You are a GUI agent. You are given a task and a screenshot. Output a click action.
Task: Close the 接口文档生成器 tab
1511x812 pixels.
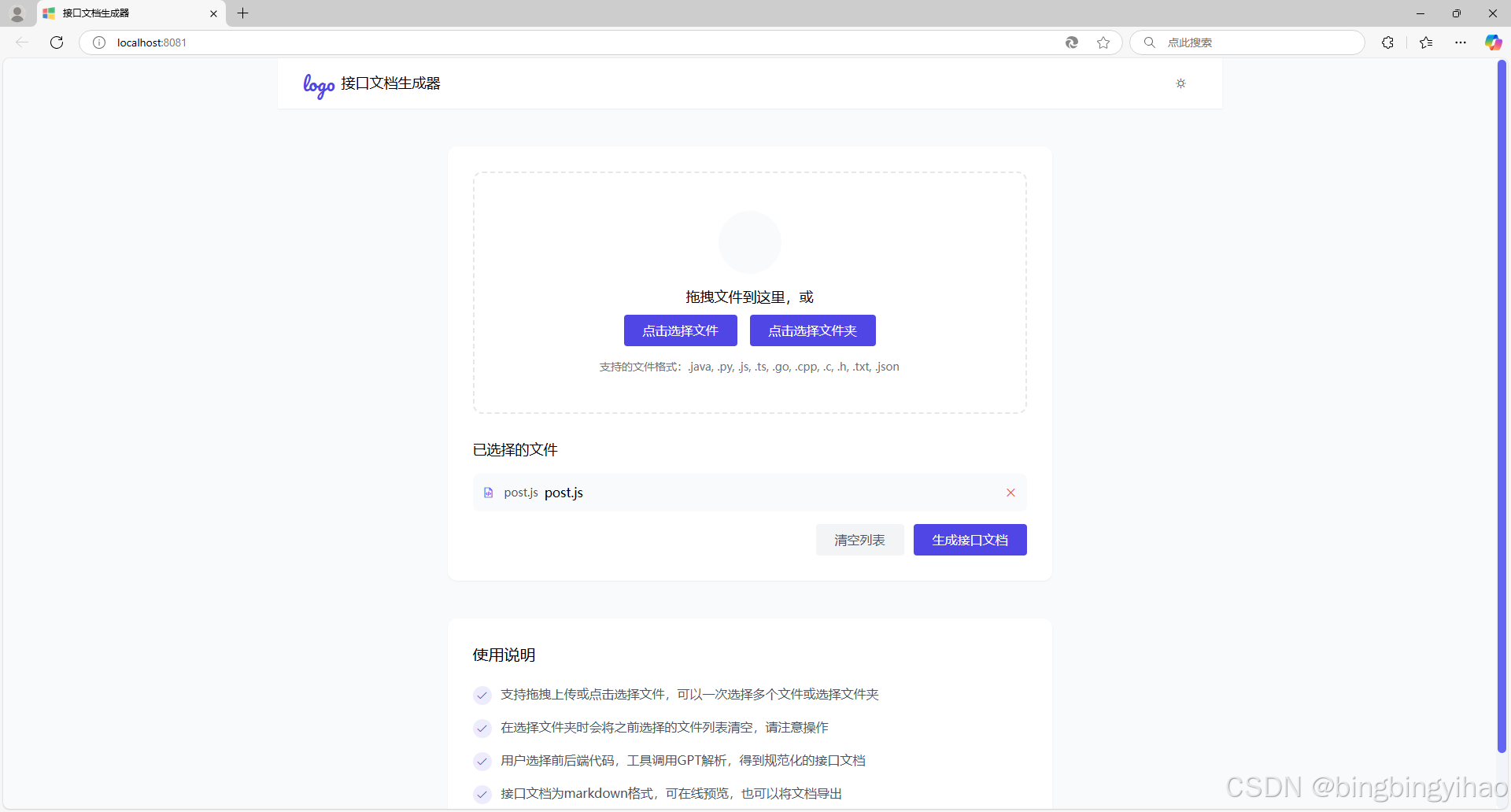pyautogui.click(x=213, y=13)
